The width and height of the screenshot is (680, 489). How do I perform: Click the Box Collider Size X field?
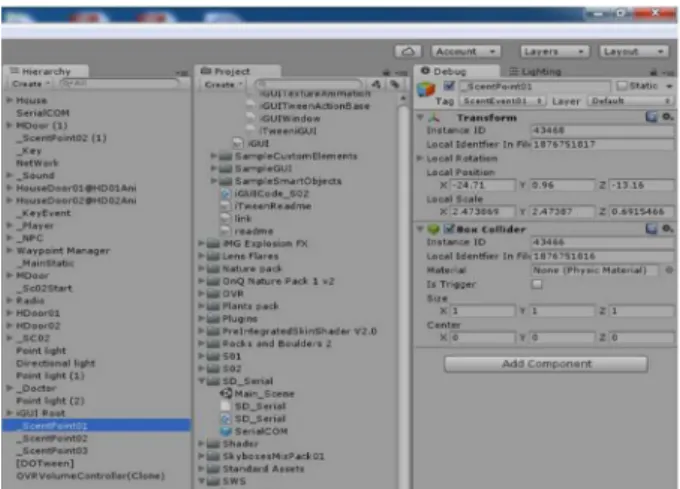483,311
